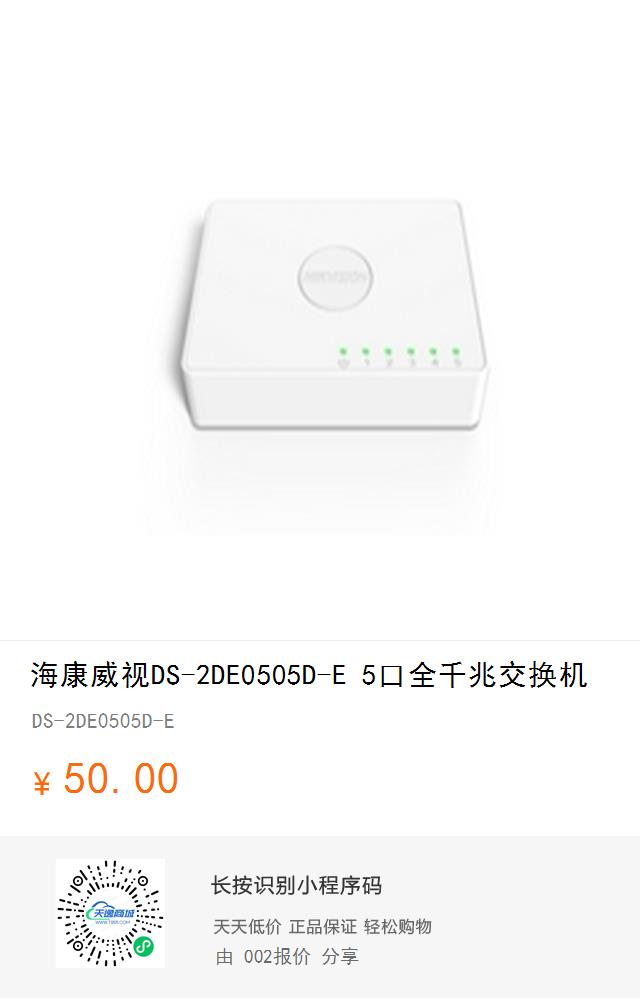Click the 002报价 sharer name
The image size is (640, 998).
pyautogui.click(x=277, y=956)
